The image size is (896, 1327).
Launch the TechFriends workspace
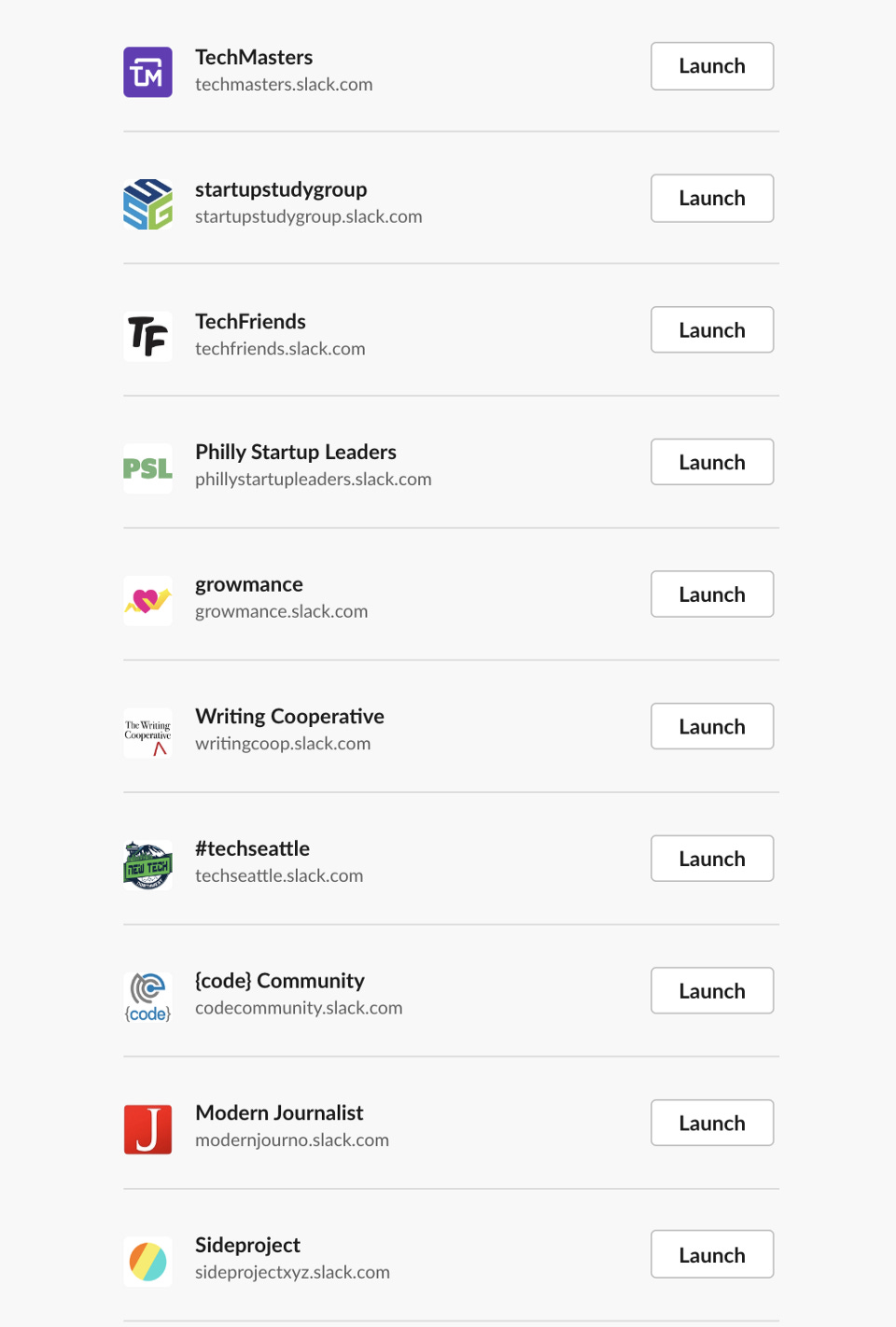click(x=712, y=330)
